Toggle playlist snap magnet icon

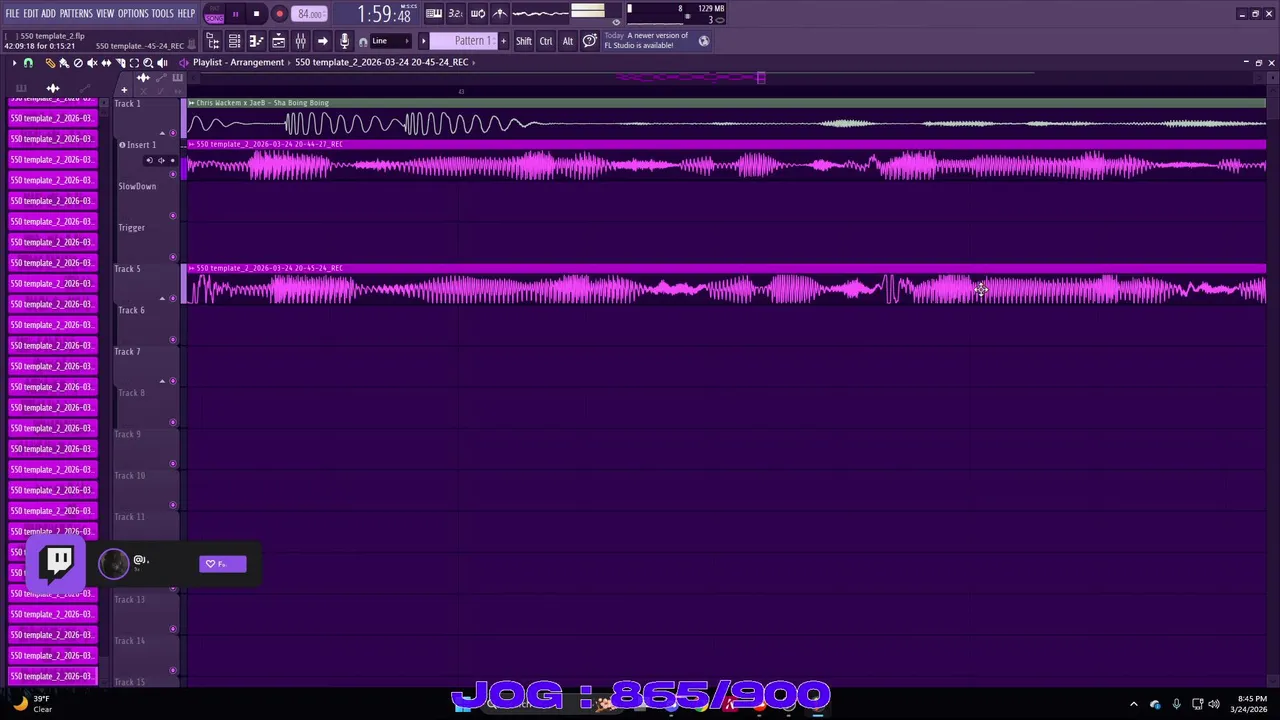click(x=28, y=63)
